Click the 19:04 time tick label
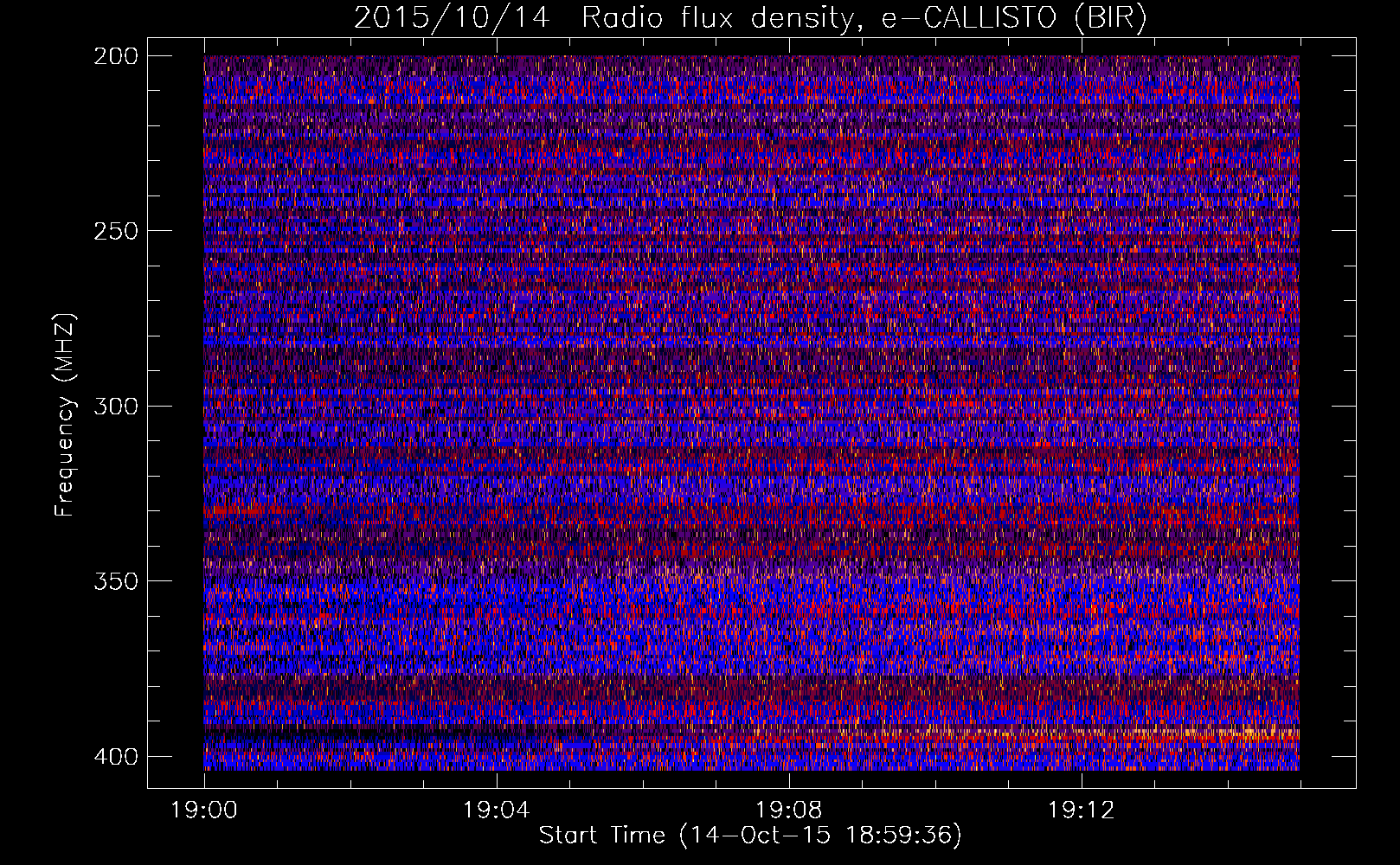The width and height of the screenshot is (1400, 865). [x=497, y=811]
